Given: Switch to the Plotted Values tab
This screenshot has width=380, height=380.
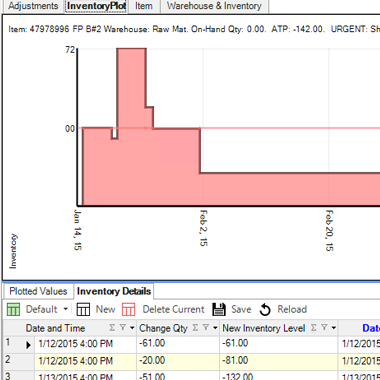Looking at the screenshot, I should tap(38, 291).
